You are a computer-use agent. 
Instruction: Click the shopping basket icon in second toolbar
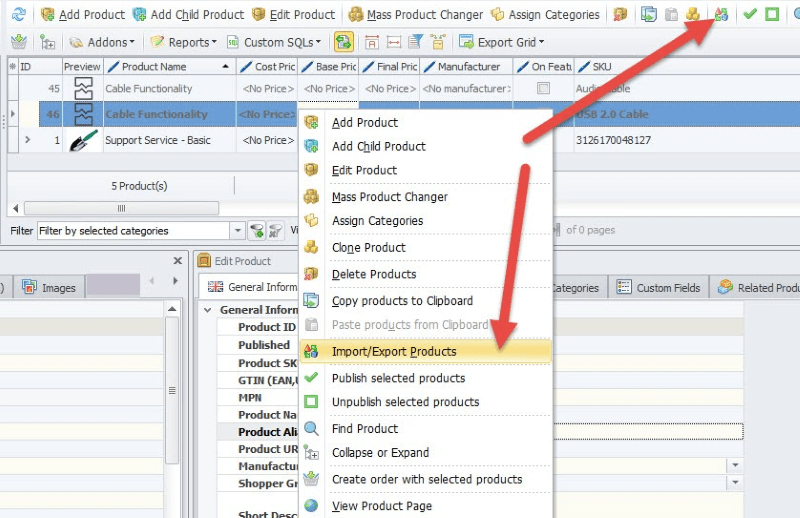click(18, 42)
